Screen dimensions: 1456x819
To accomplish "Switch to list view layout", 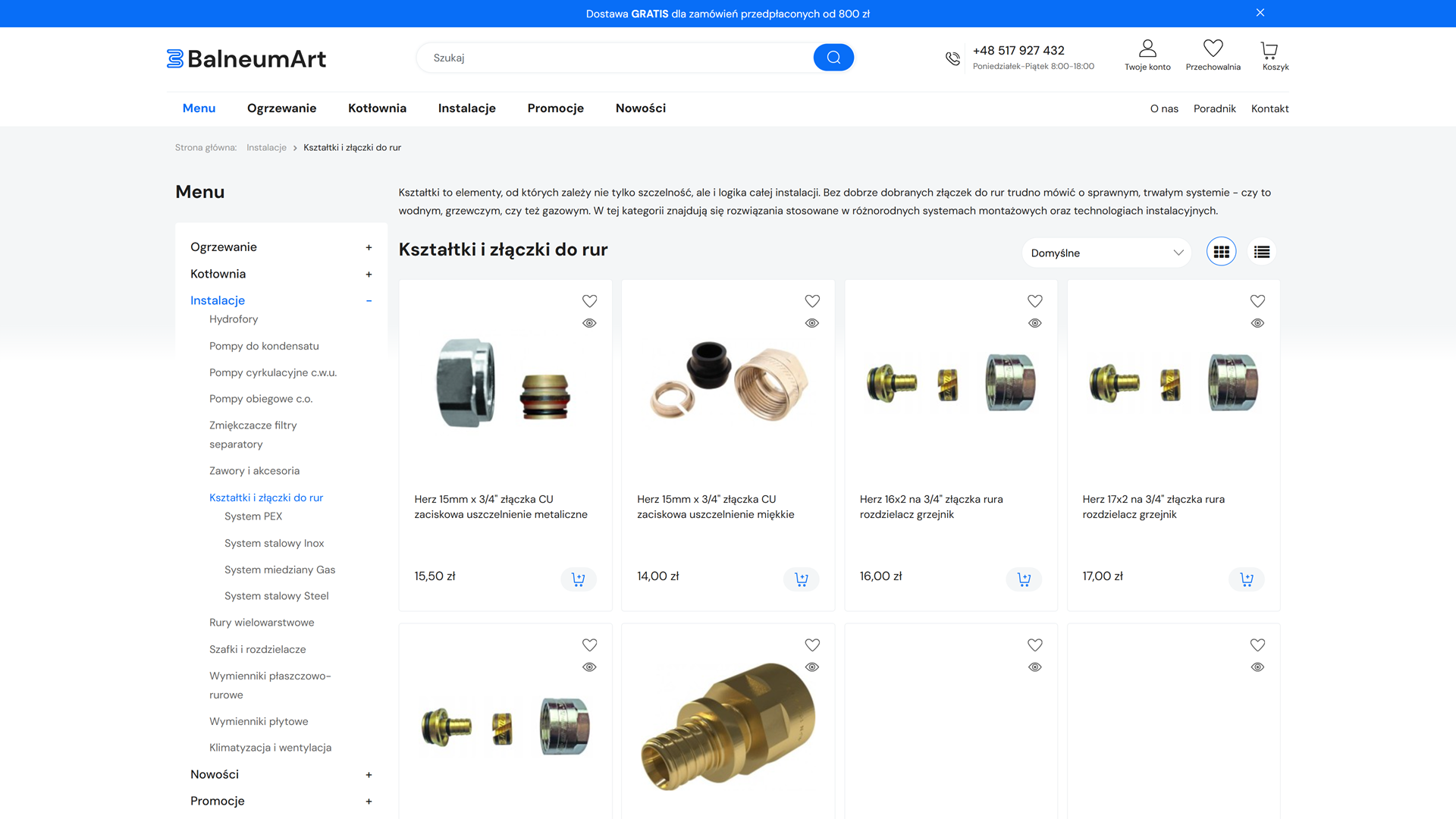I will tap(1261, 253).
